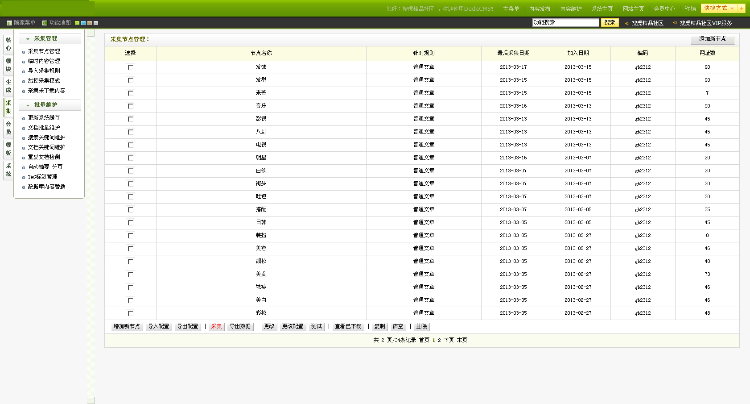Switch to the 系统 vertical tab
The width and height of the screenshot is (750, 404).
pyautogui.click(x=8, y=170)
